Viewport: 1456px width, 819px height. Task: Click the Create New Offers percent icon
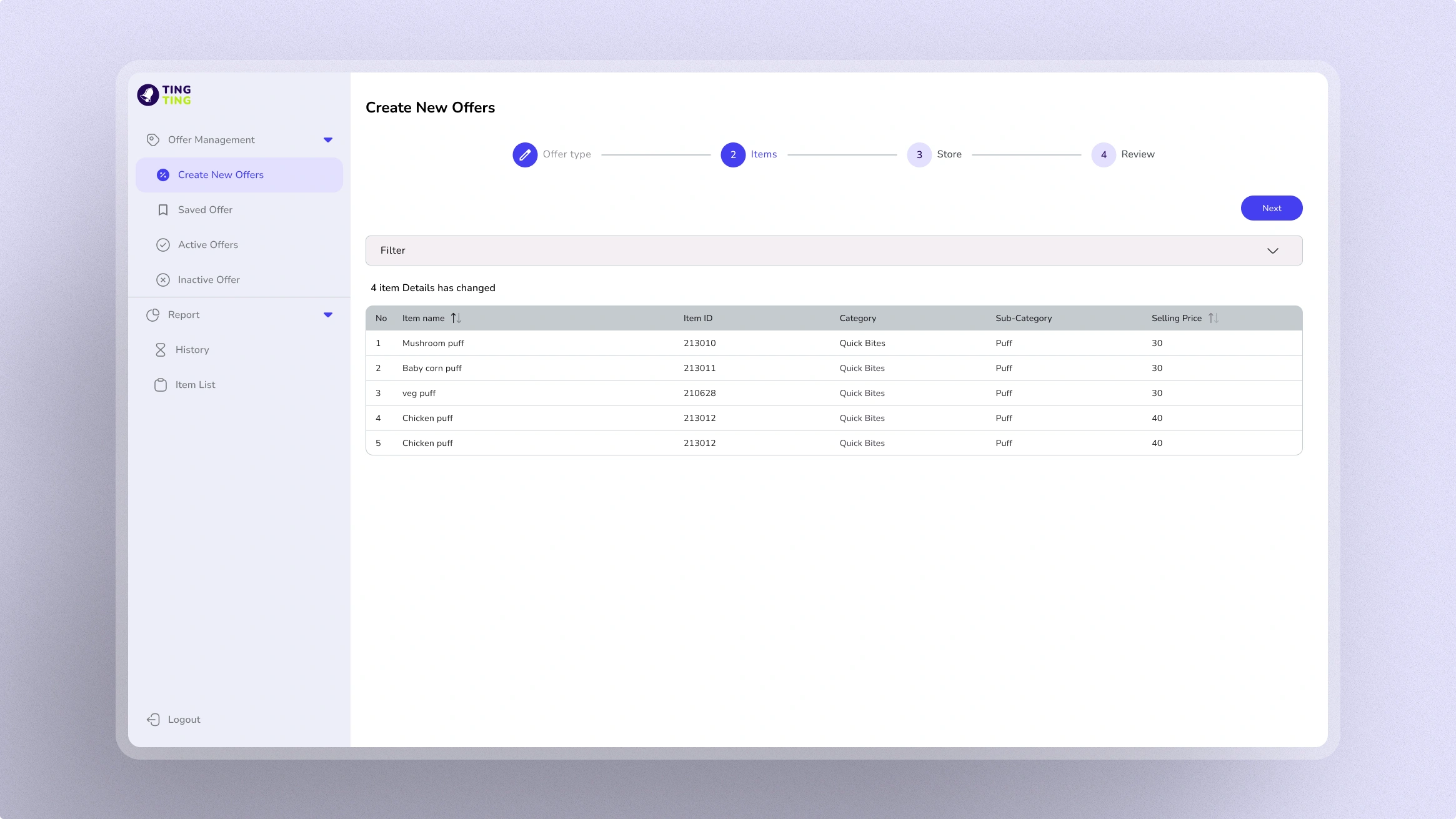click(163, 175)
